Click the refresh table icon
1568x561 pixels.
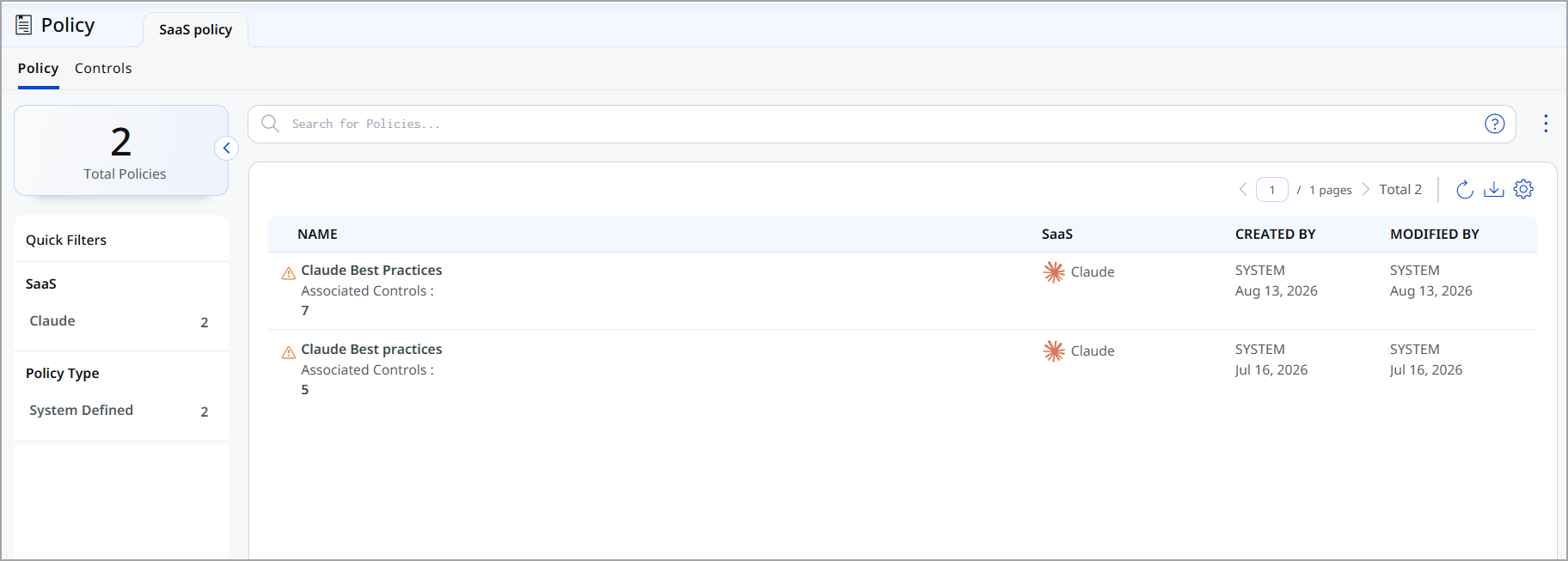tap(1465, 189)
